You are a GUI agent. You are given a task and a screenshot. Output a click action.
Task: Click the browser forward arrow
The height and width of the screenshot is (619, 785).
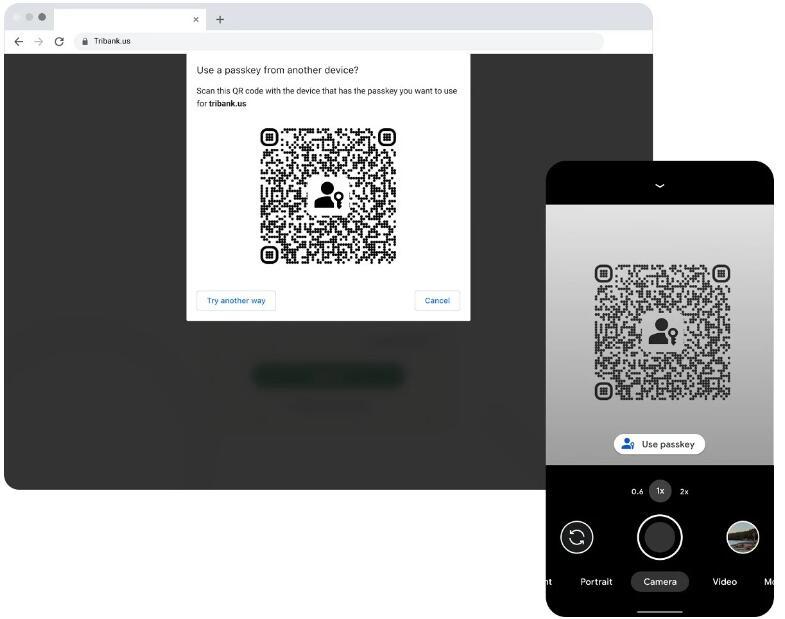[x=39, y=42]
